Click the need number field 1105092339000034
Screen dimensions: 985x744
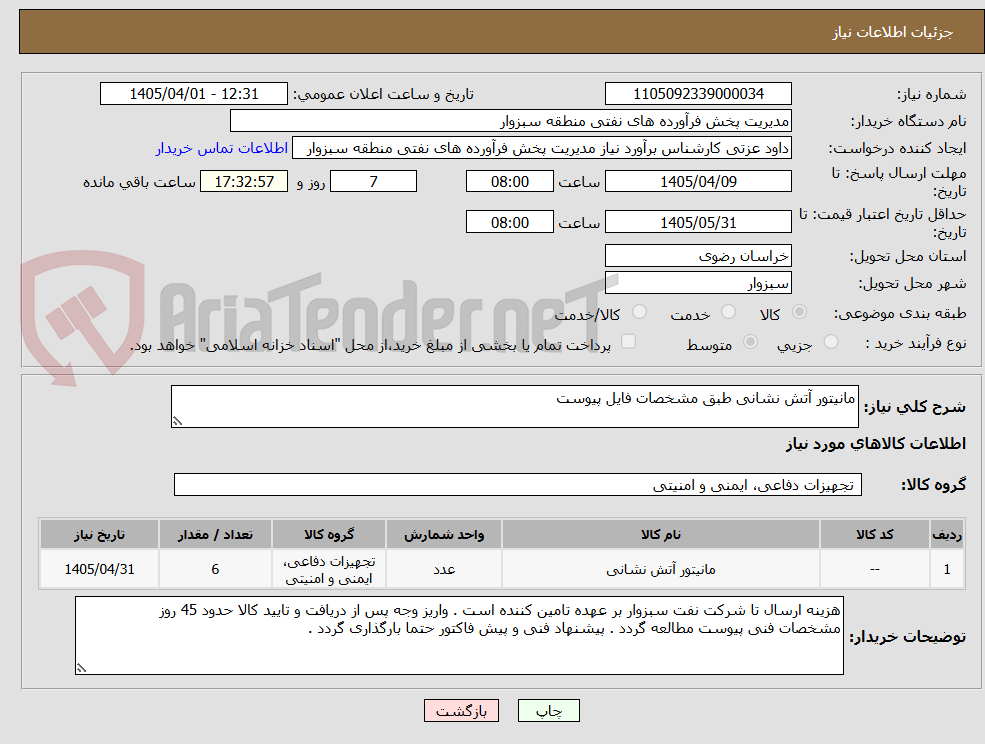click(x=698, y=94)
